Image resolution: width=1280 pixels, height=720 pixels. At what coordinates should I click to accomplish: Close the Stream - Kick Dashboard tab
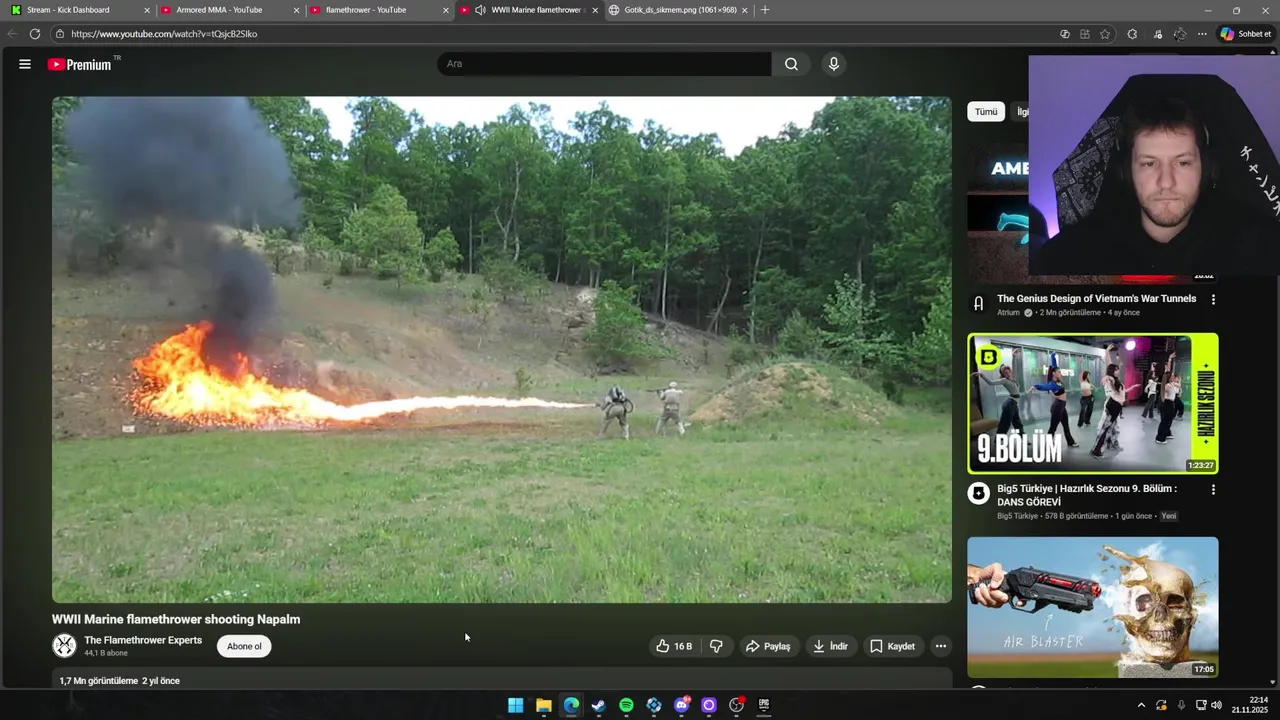(146, 10)
